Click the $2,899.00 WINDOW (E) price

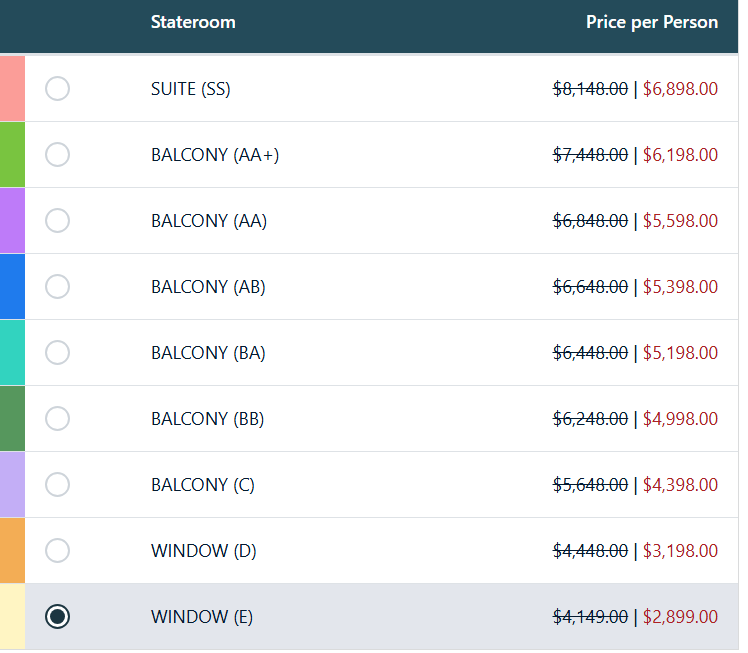(680, 617)
